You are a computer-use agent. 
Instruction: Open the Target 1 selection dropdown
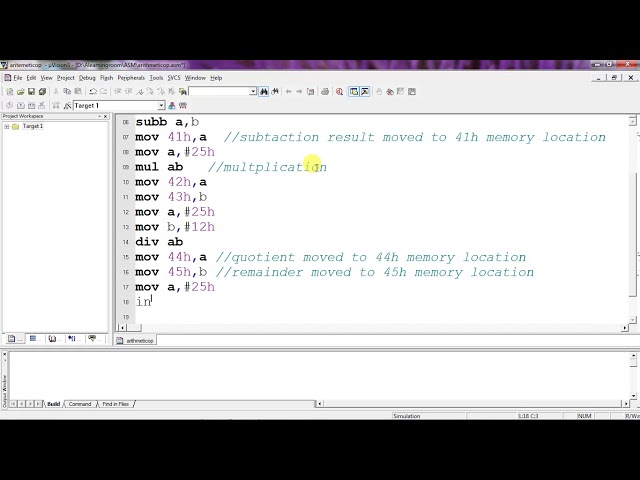161,106
